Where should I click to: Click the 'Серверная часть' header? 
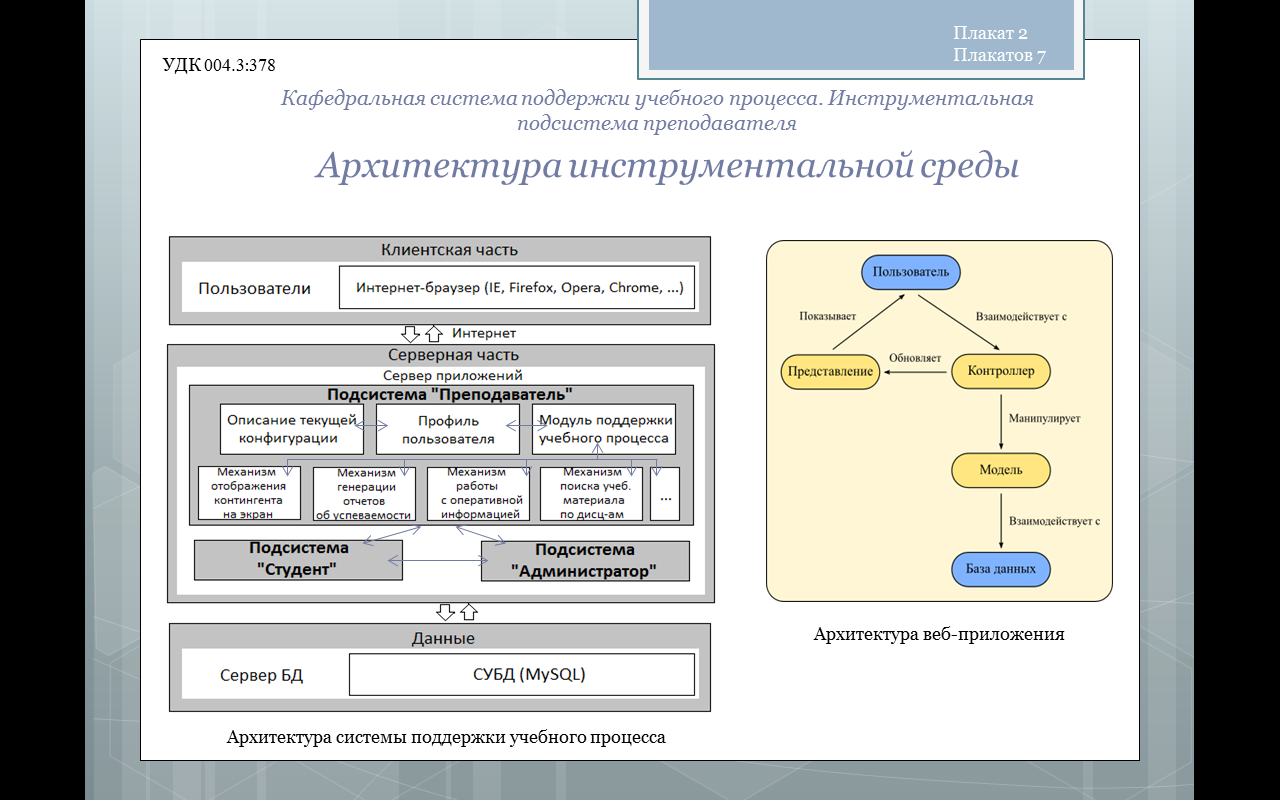(x=453, y=354)
